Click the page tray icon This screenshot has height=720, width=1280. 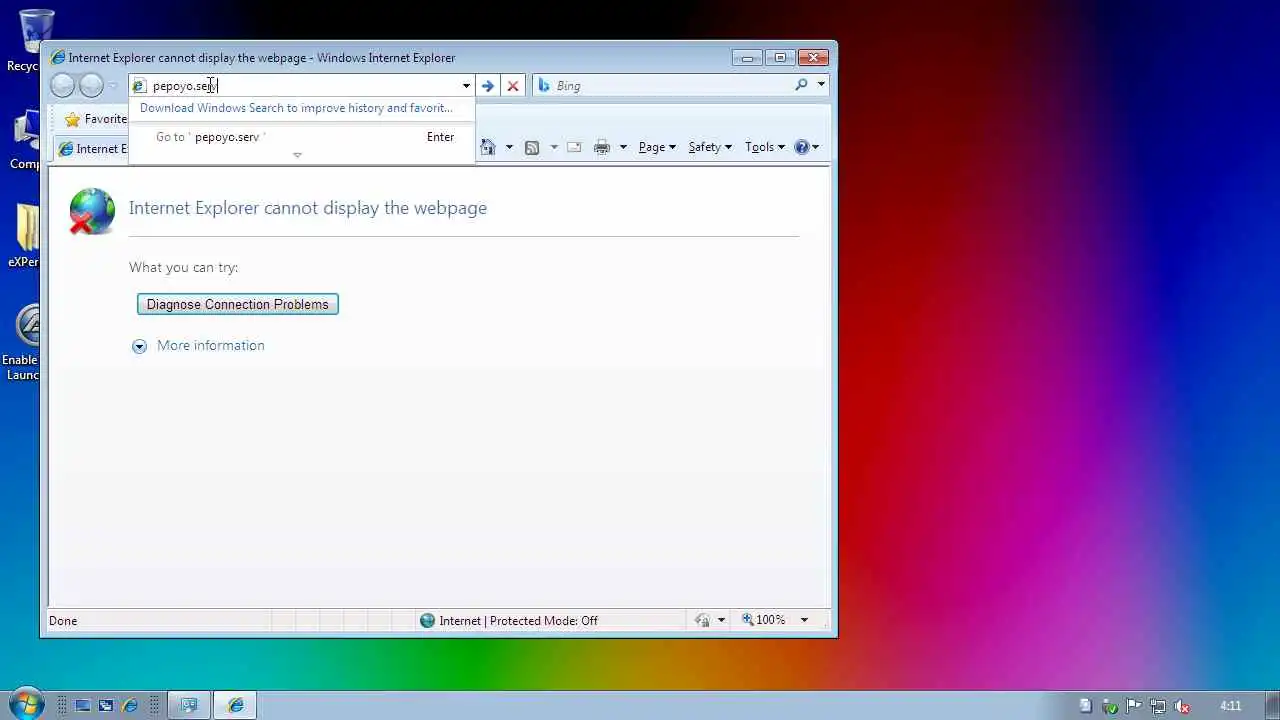pyautogui.click(x=1086, y=705)
